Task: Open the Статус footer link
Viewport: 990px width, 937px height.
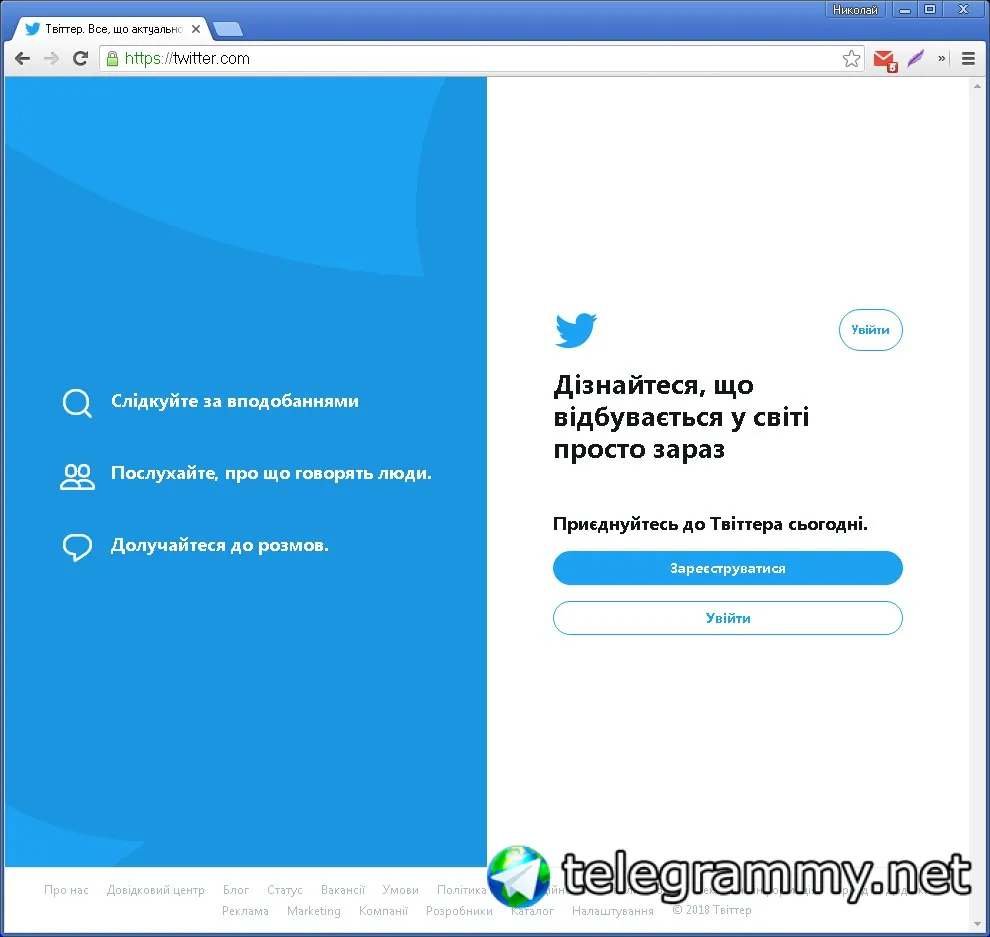Action: (285, 890)
